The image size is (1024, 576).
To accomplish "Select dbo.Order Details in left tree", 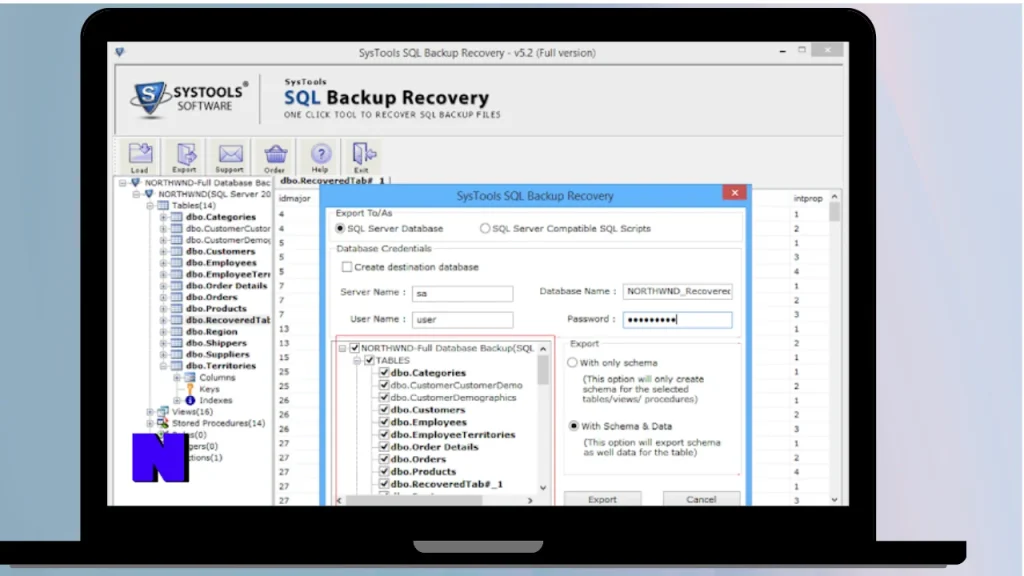I will [226, 286].
